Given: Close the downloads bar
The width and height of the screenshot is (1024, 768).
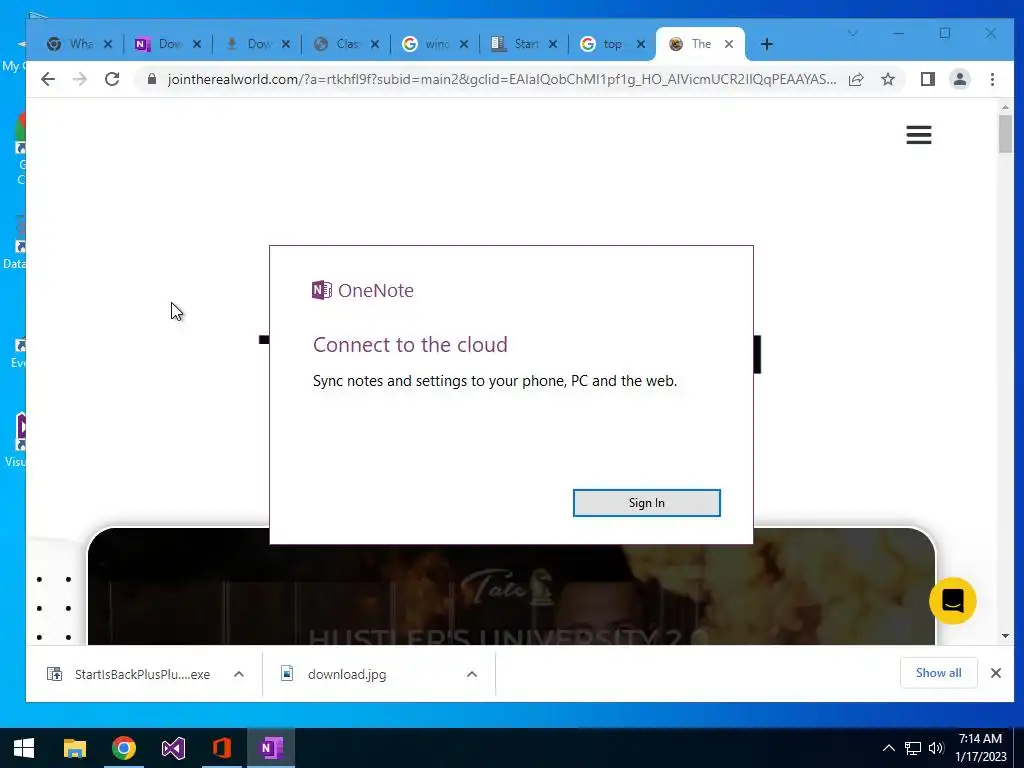Looking at the screenshot, I should pyautogui.click(x=995, y=673).
